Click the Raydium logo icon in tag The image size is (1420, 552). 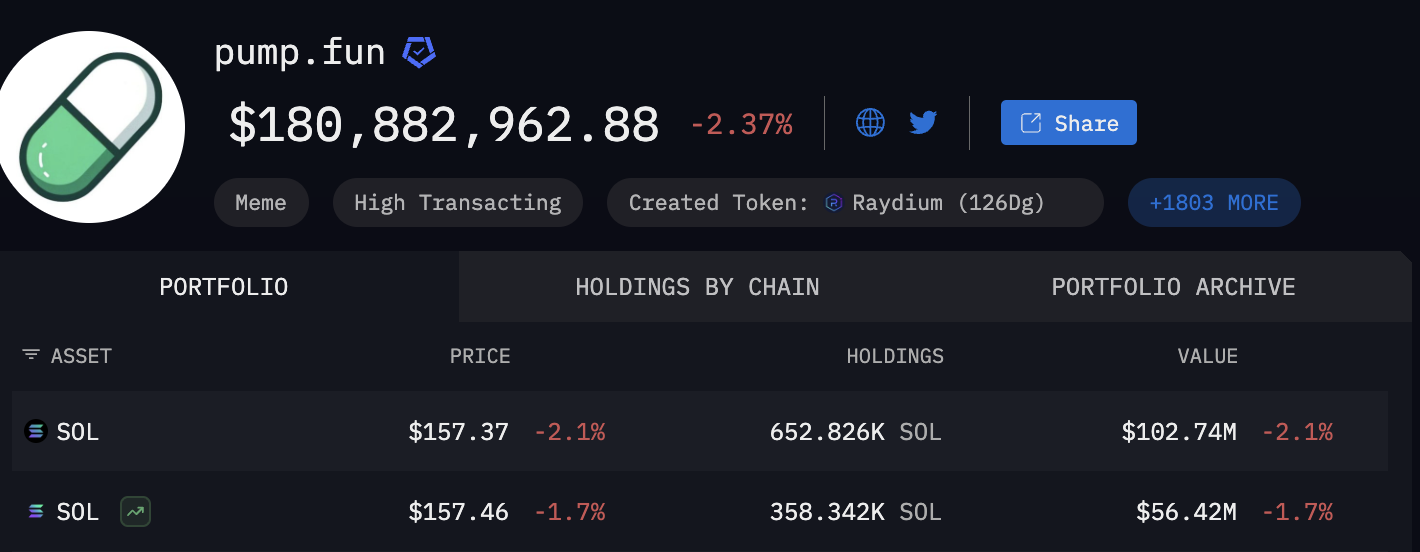[x=834, y=203]
